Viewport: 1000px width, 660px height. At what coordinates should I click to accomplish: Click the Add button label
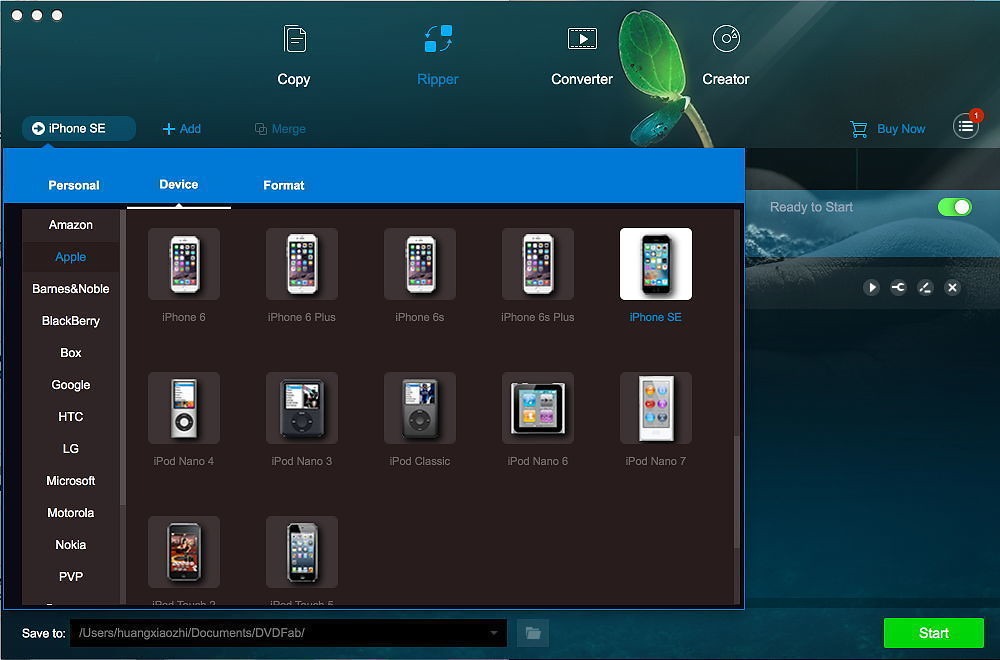pyautogui.click(x=190, y=129)
